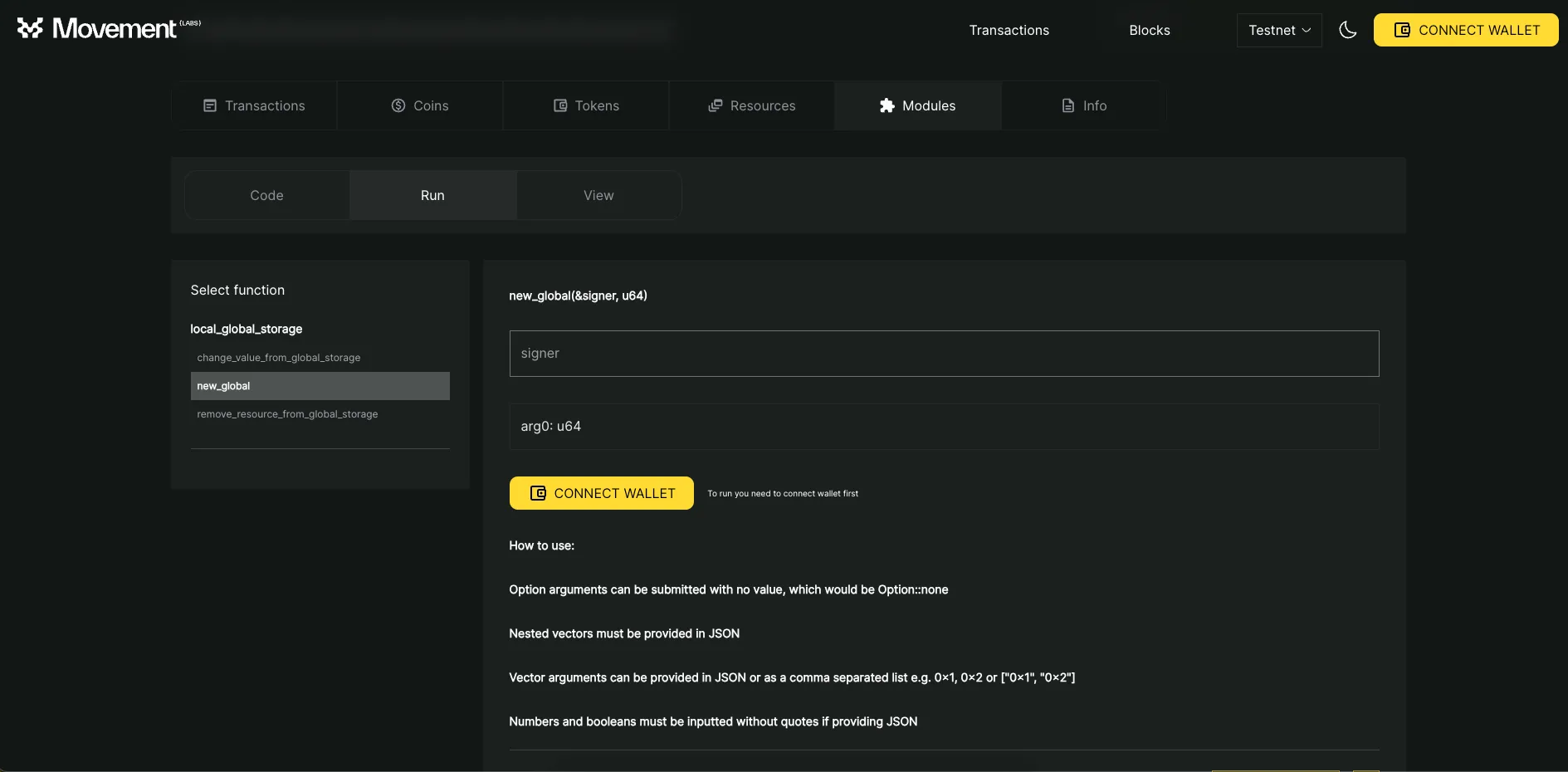This screenshot has height=772, width=1568.
Task: Switch to the Coins tab
Action: (x=420, y=105)
